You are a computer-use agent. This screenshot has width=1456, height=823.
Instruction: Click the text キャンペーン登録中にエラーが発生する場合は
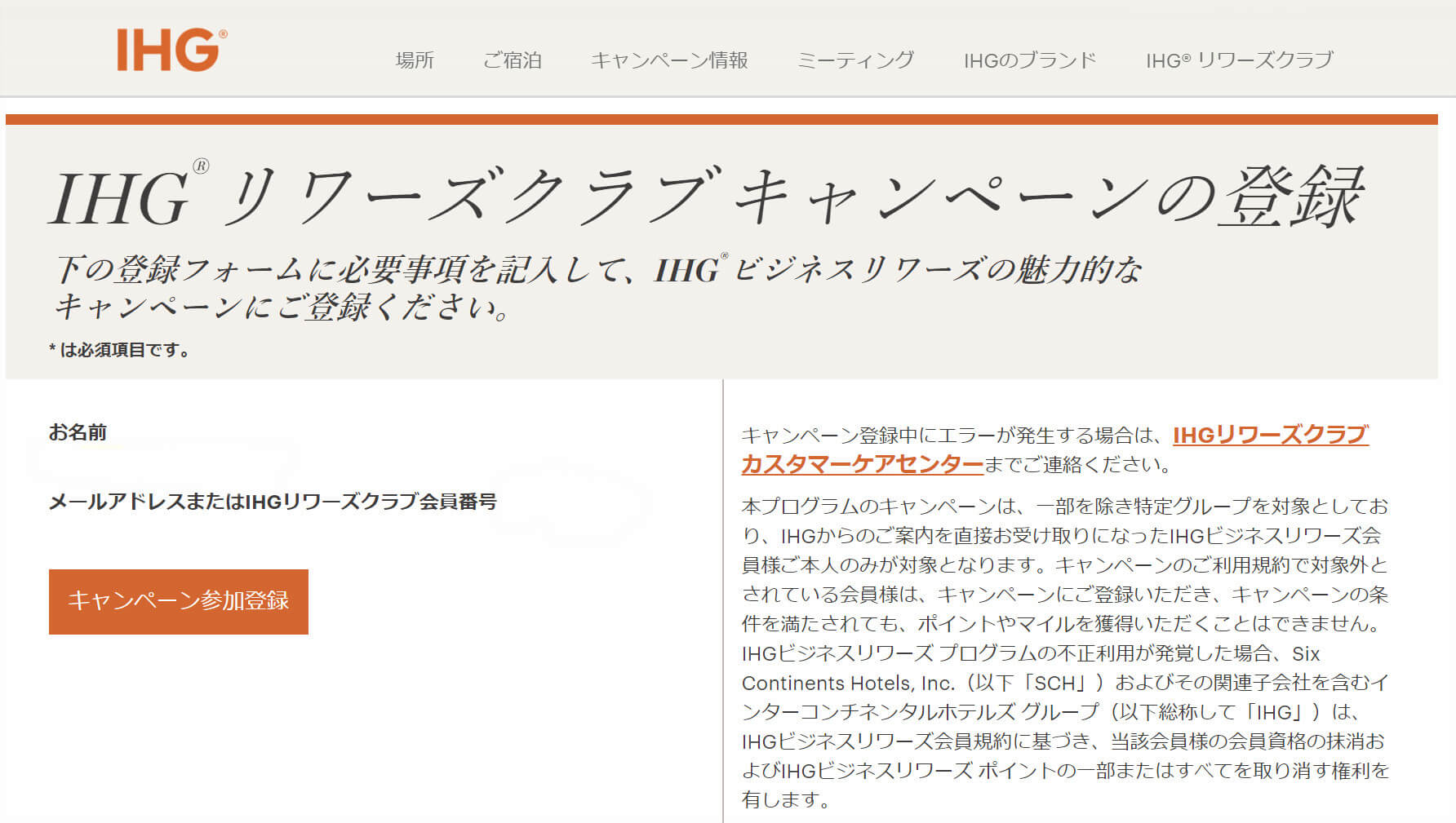tap(953, 436)
